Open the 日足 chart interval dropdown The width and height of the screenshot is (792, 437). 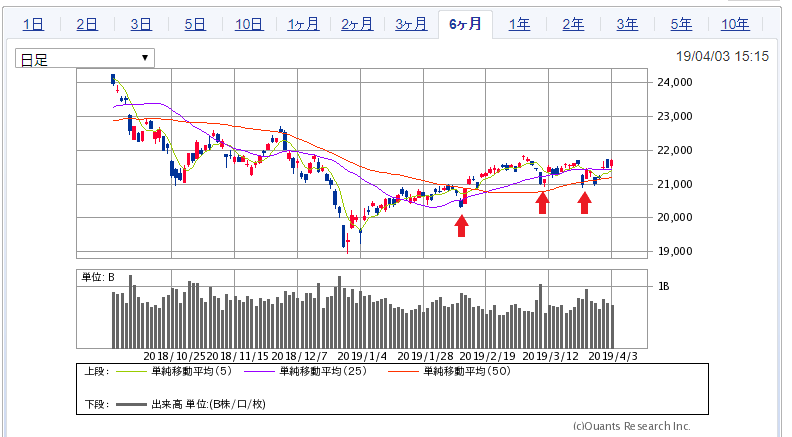click(85, 59)
